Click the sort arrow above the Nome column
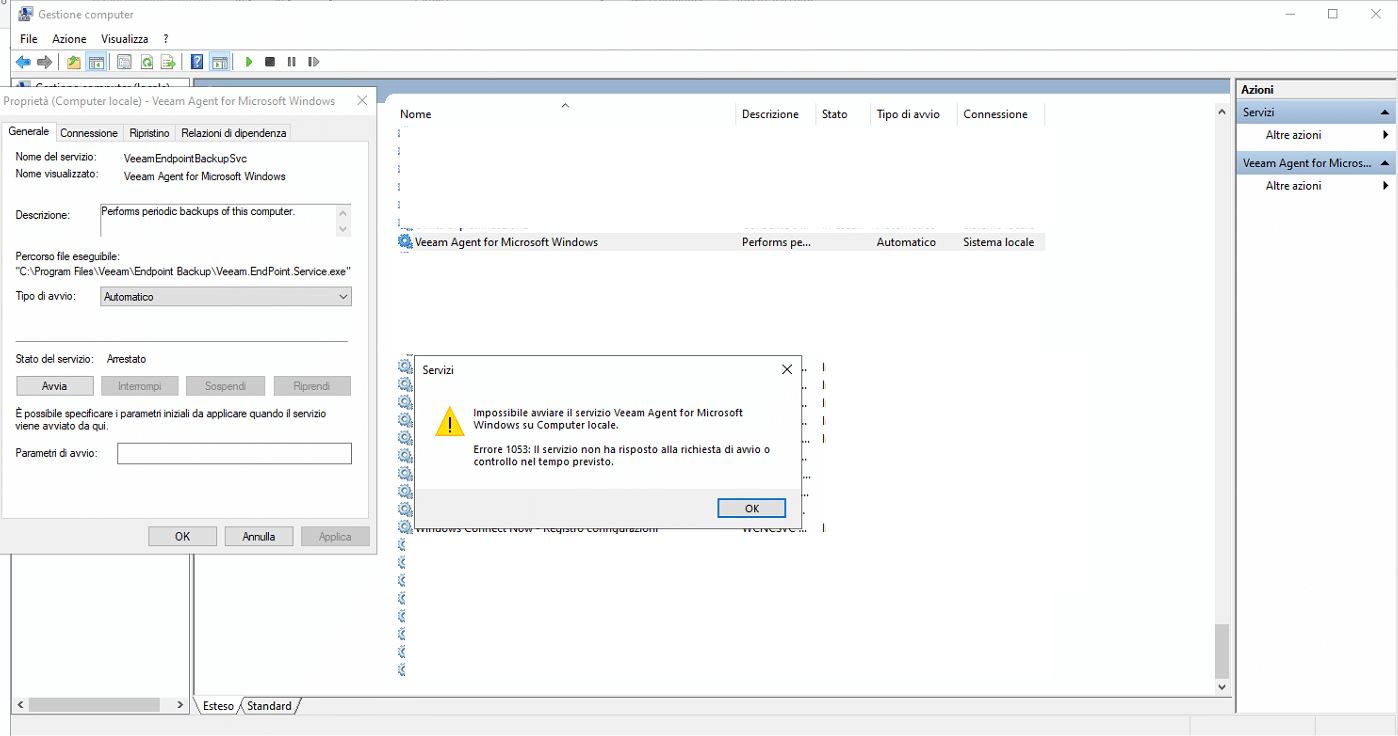1398x736 pixels. click(x=565, y=105)
